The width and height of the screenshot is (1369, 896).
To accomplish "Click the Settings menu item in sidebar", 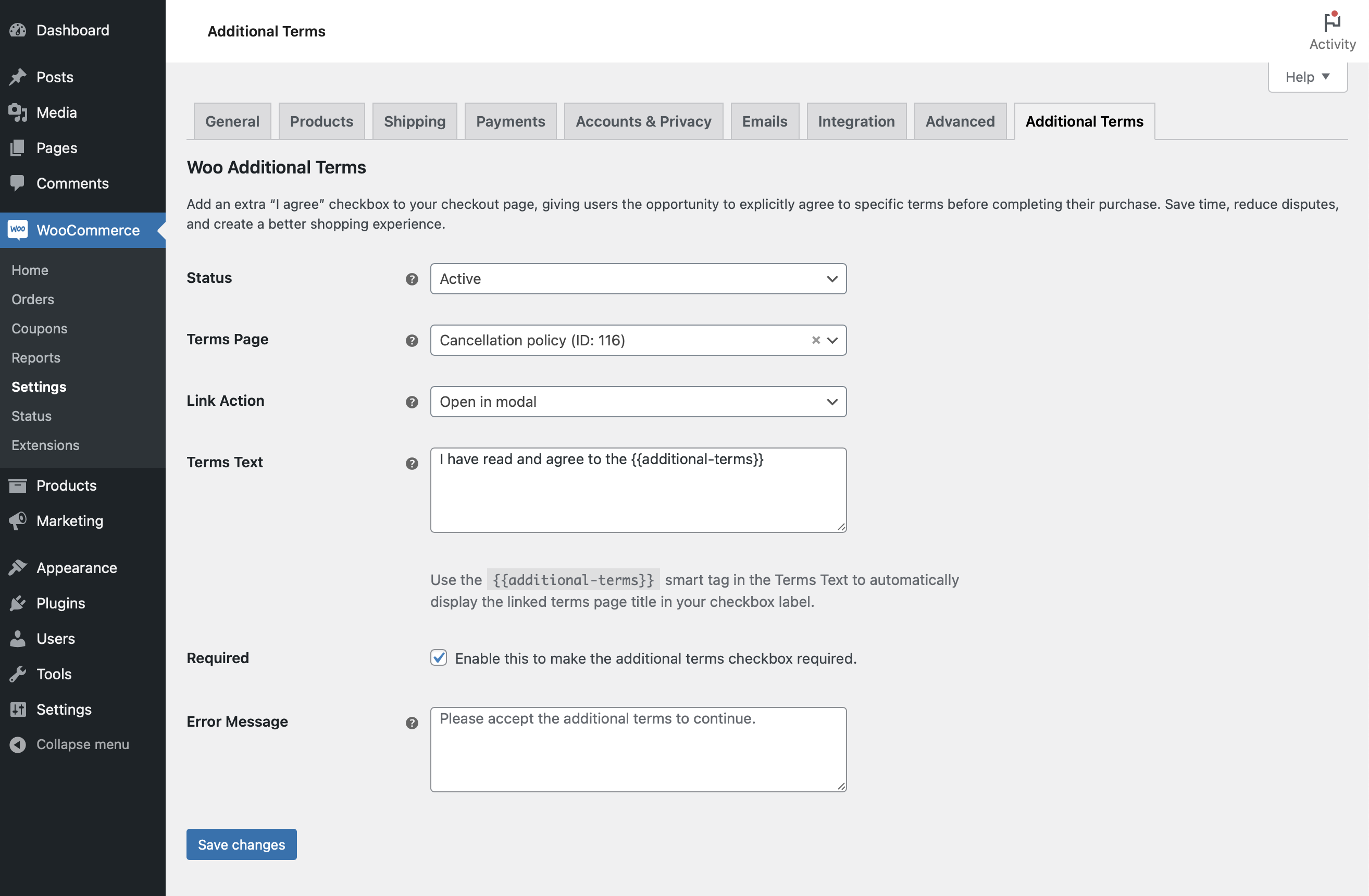I will click(x=38, y=385).
